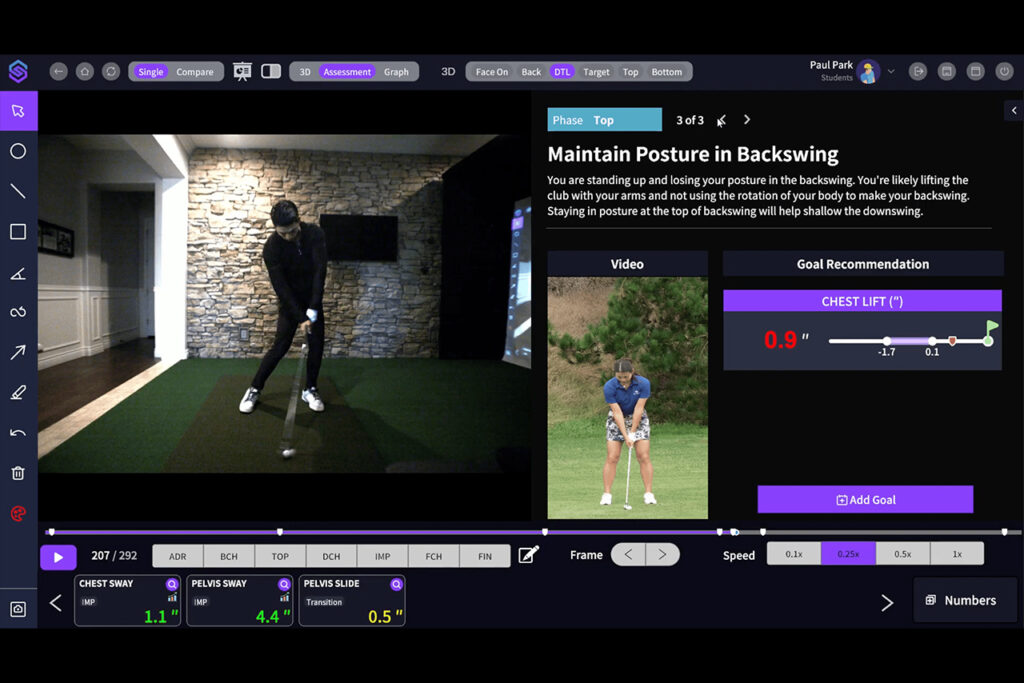Click the save icon next to log out

pos(947,71)
